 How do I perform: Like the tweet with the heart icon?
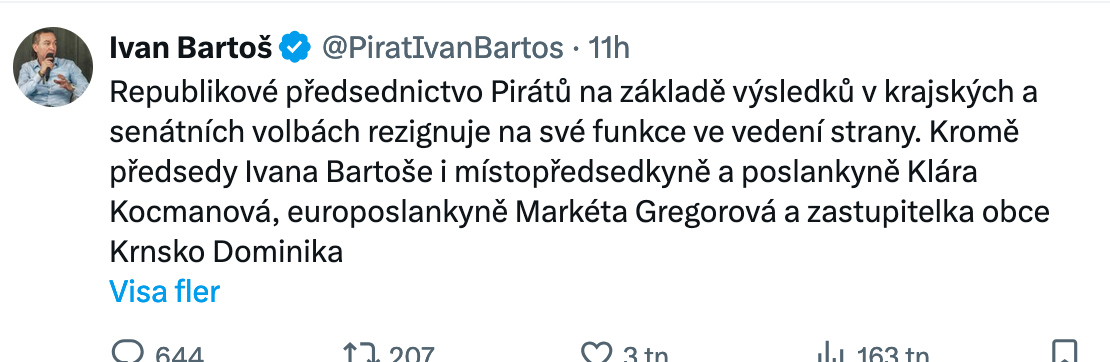click(x=596, y=353)
